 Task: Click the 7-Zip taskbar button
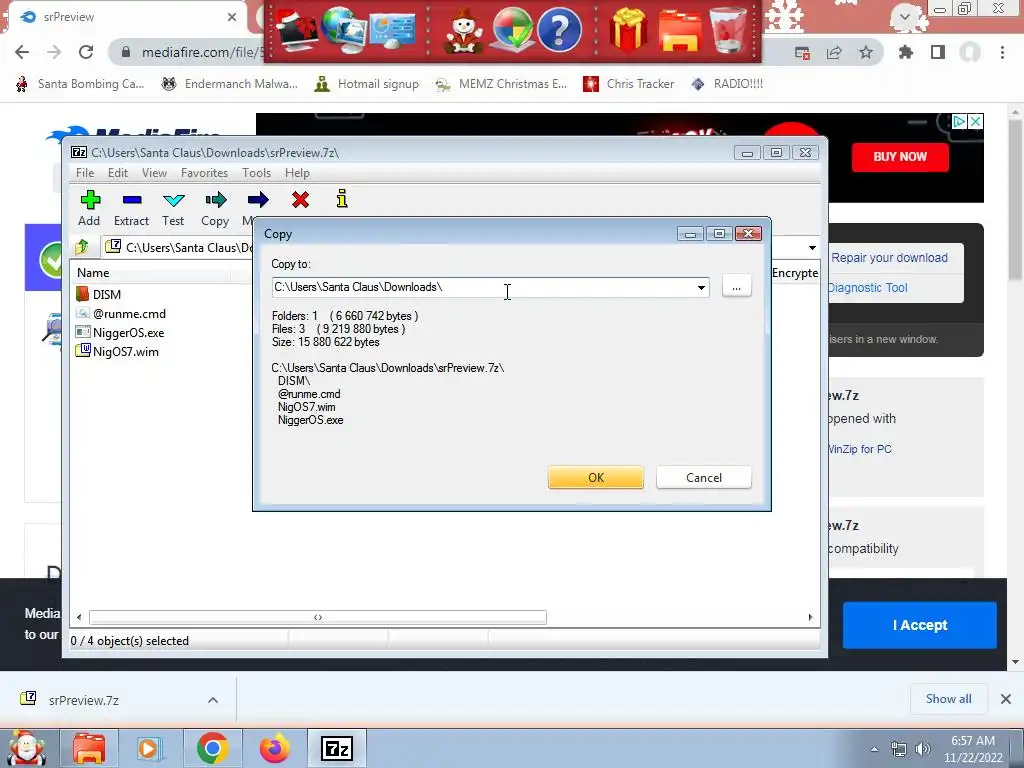[337, 748]
